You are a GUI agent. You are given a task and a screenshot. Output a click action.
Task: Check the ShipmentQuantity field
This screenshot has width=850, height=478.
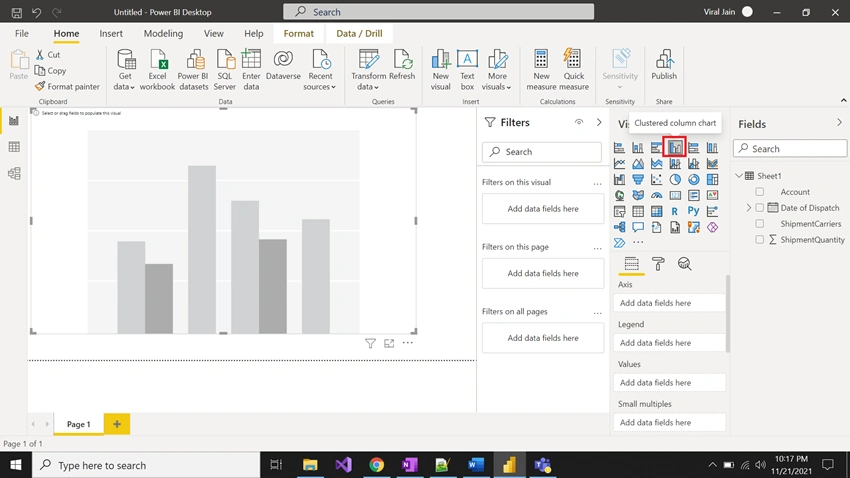[759, 240]
